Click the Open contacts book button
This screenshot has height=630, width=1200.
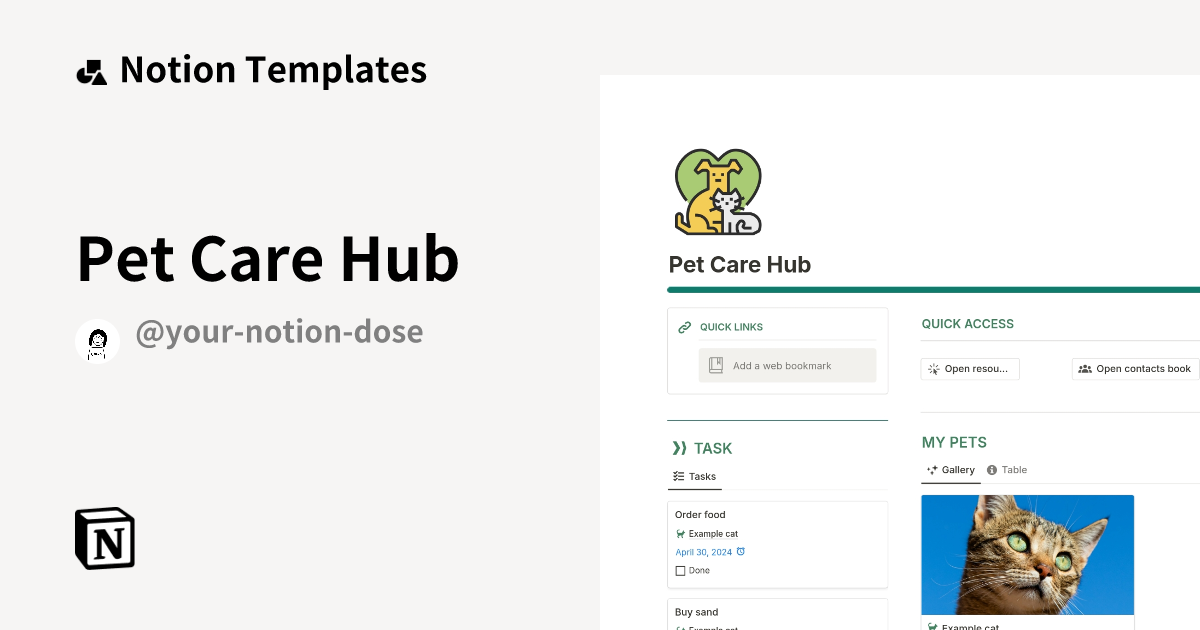pyautogui.click(x=1135, y=369)
